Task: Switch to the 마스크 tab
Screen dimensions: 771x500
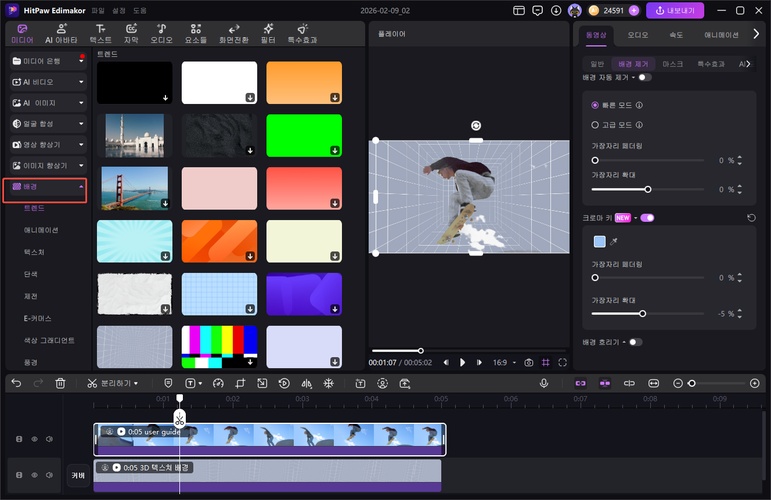Action: [673, 63]
